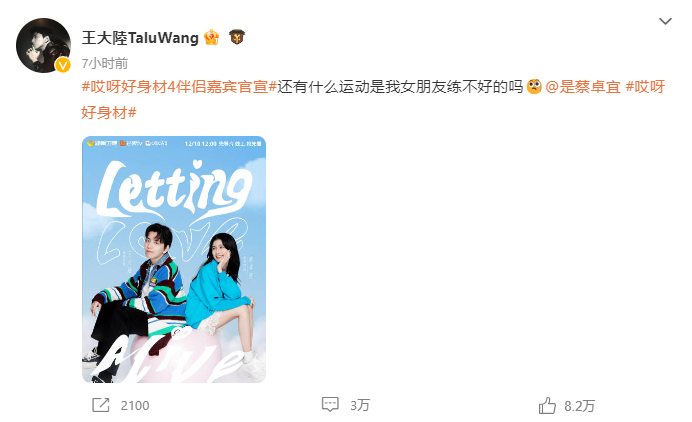Open comments via the speech bubble icon

click(x=330, y=405)
